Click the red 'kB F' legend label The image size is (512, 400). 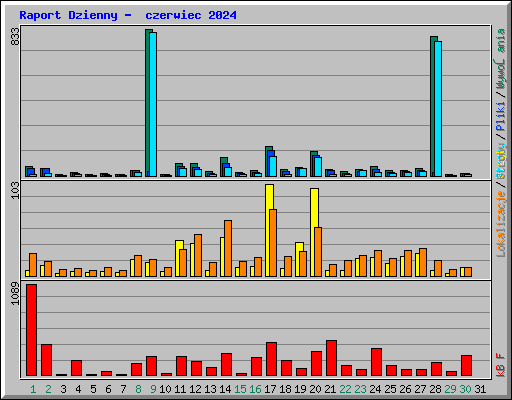coord(501,365)
